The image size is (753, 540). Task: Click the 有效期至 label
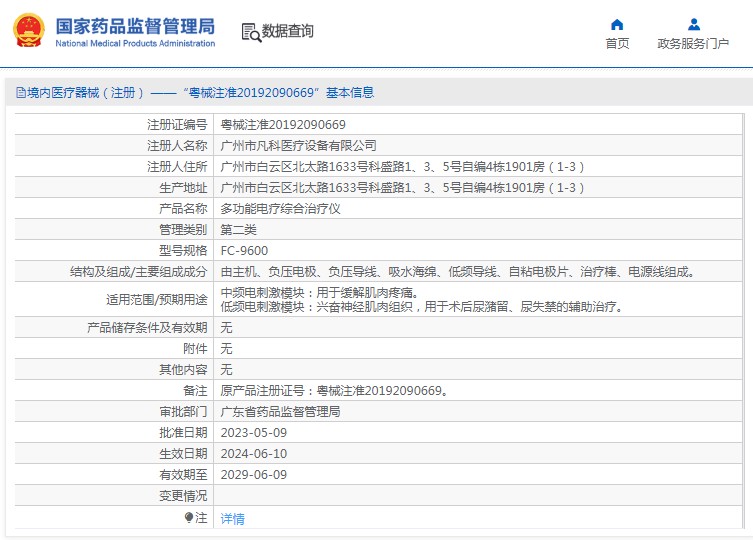click(x=183, y=475)
